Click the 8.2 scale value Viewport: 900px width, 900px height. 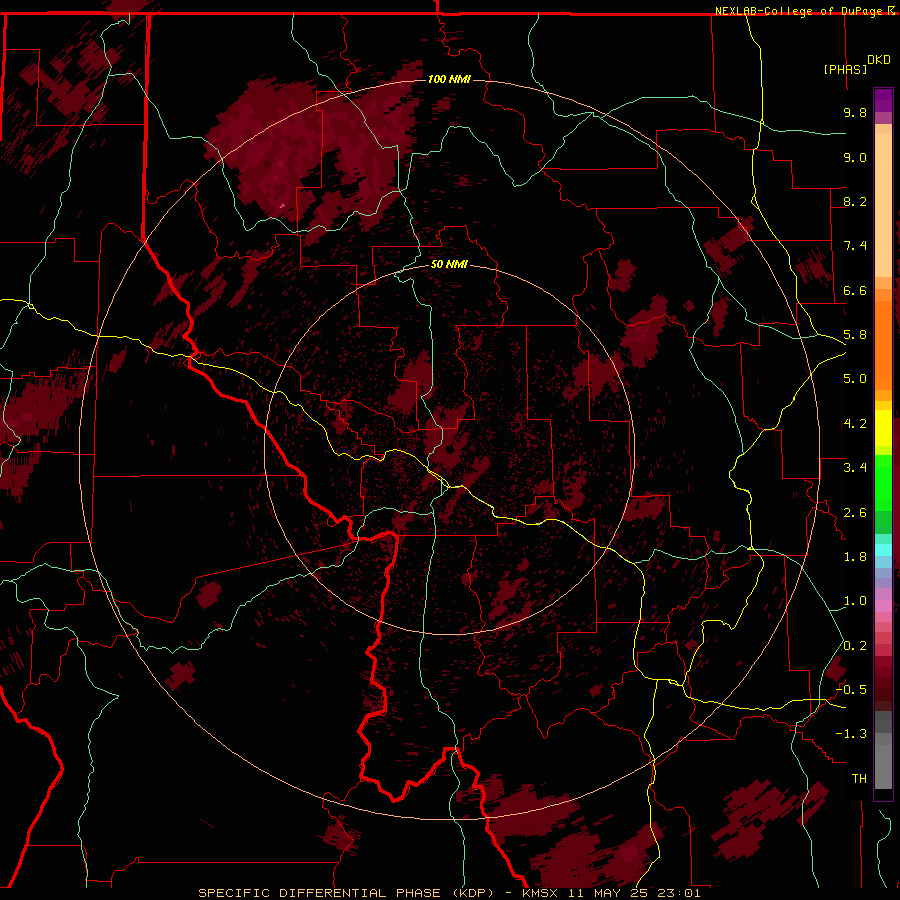(855, 201)
